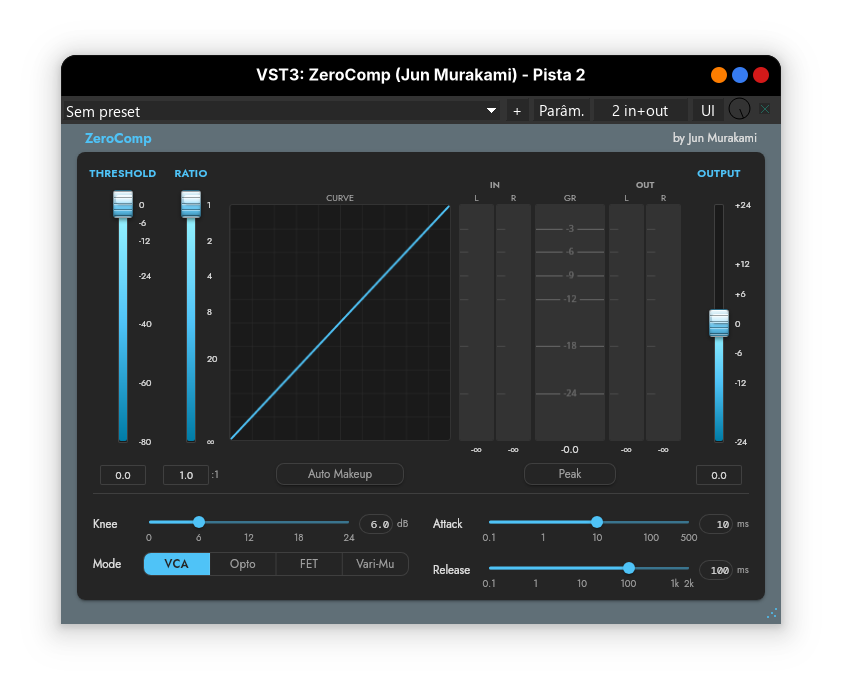Click the wet/dry mix knob in plugin header
Screen dimensions: 842x691
[x=739, y=110]
